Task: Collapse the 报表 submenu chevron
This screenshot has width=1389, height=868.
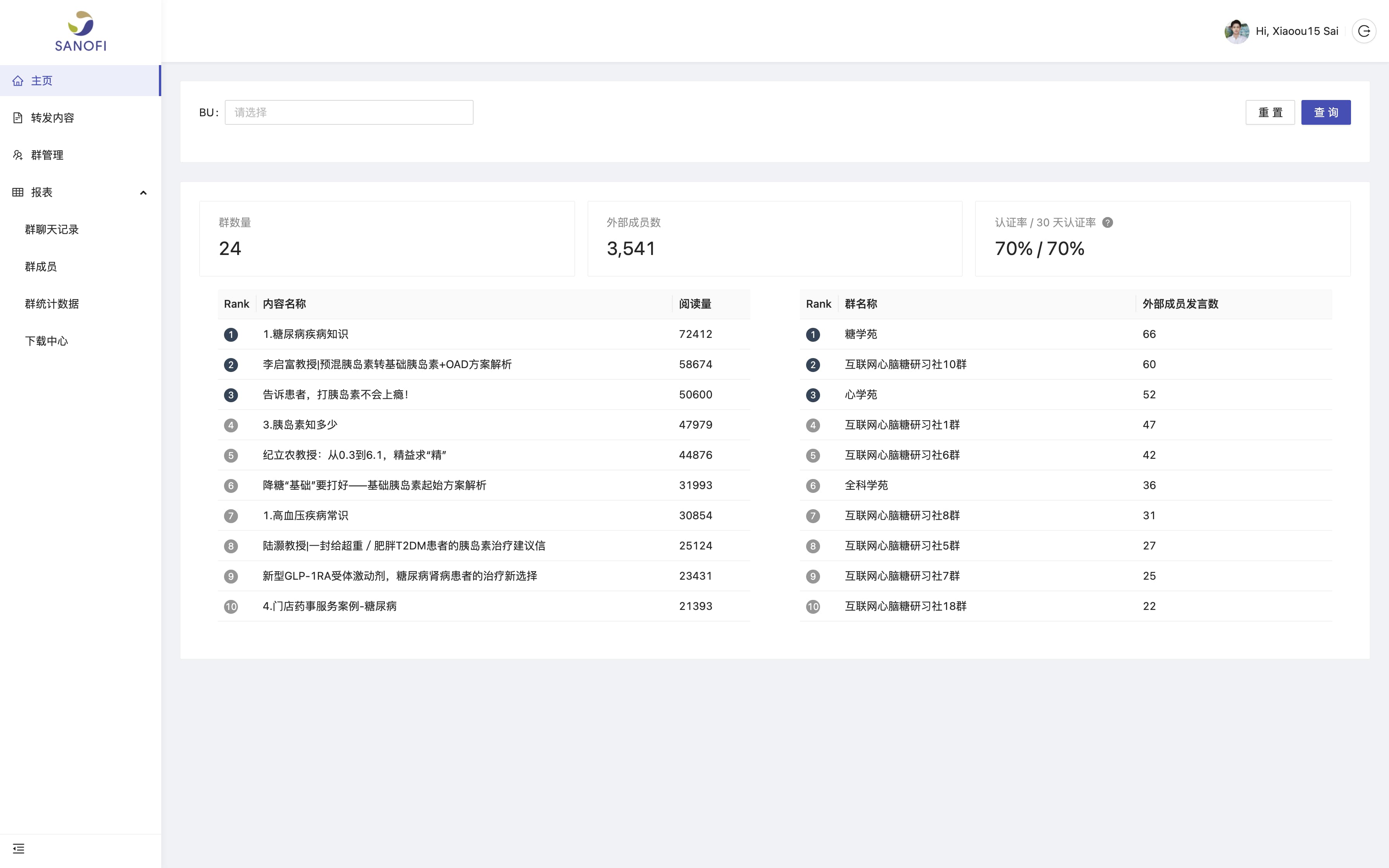Action: click(143, 193)
